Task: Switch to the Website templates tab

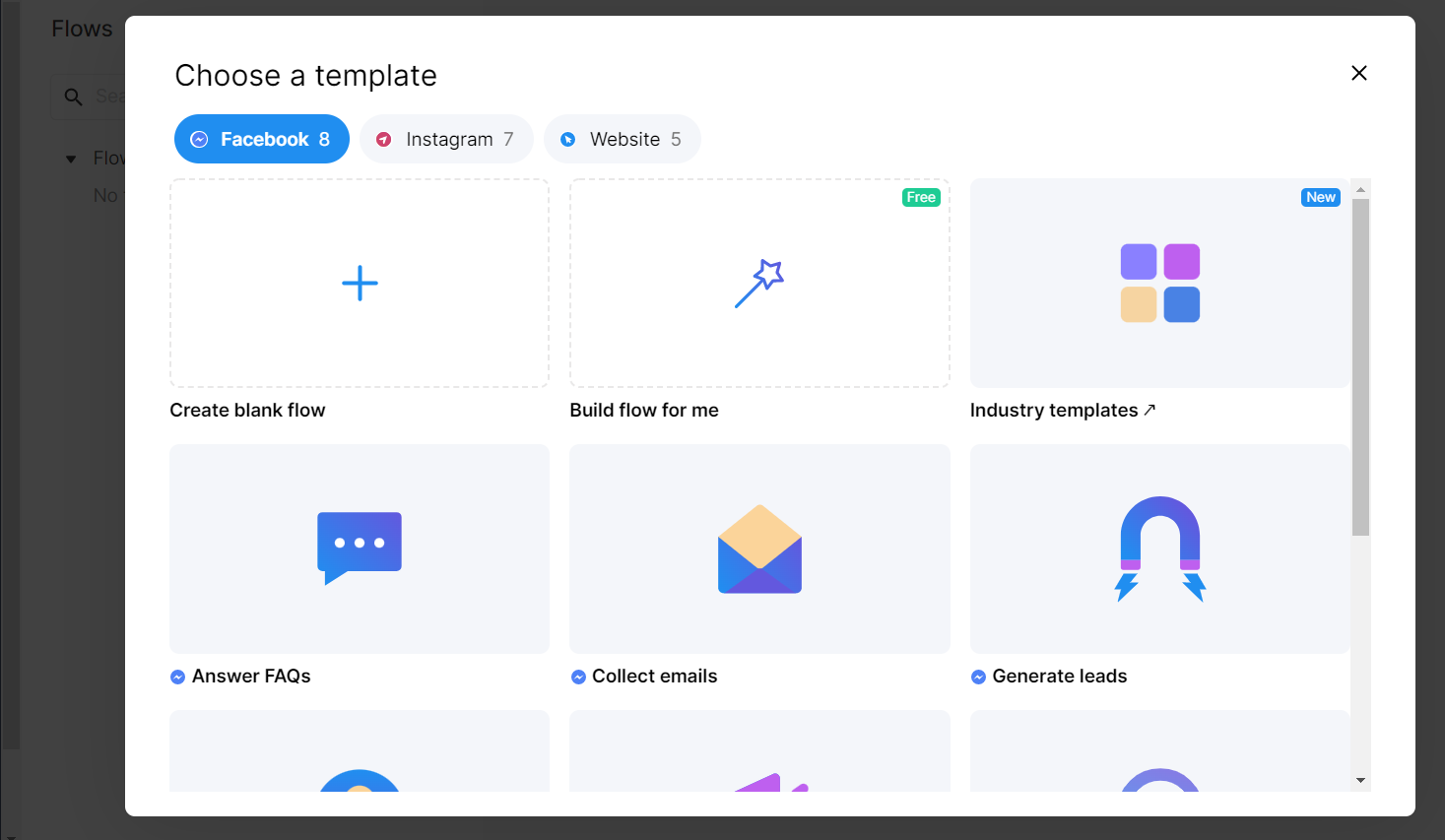Action: point(623,139)
